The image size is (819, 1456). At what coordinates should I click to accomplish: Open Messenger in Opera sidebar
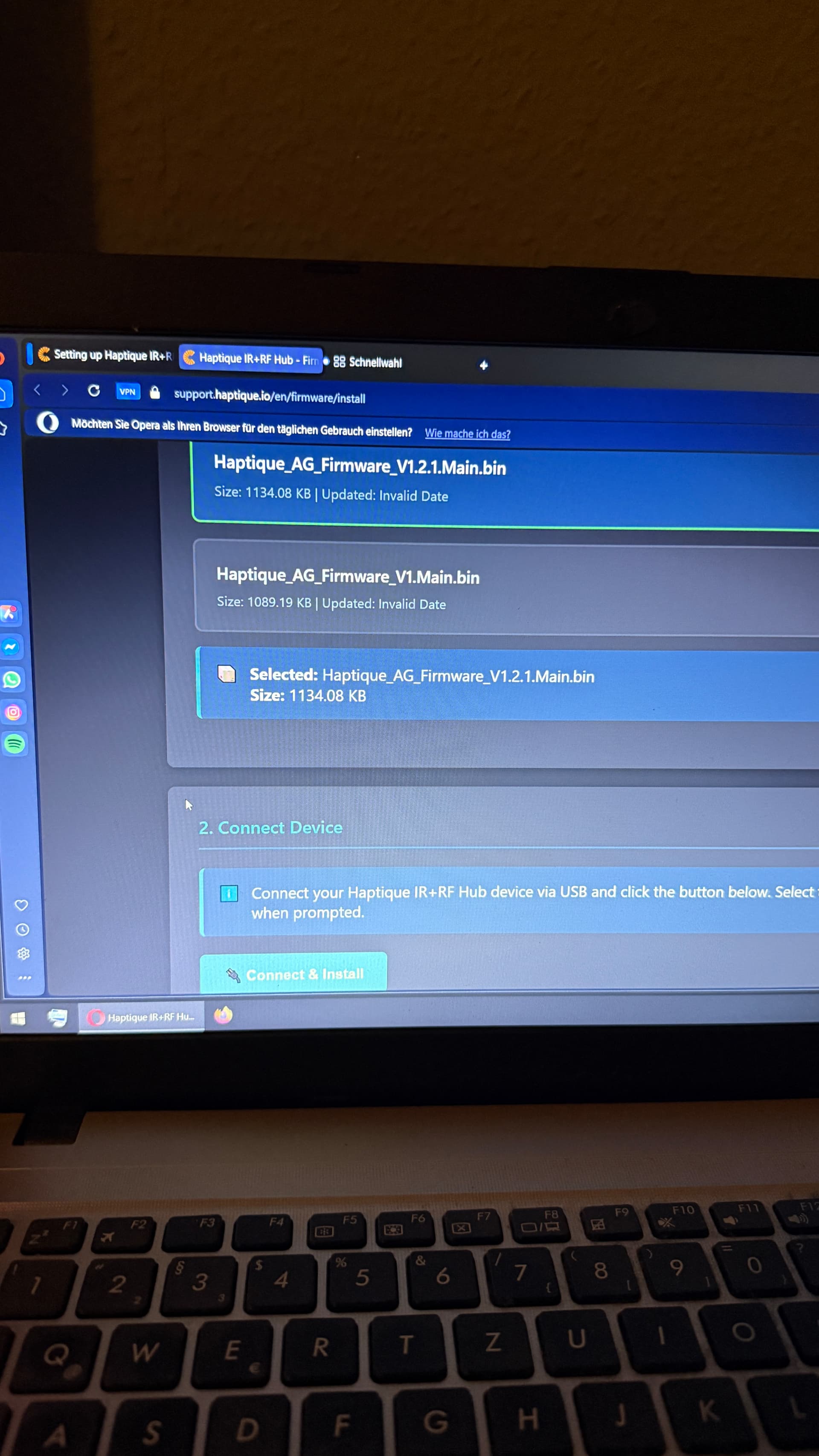coord(11,647)
